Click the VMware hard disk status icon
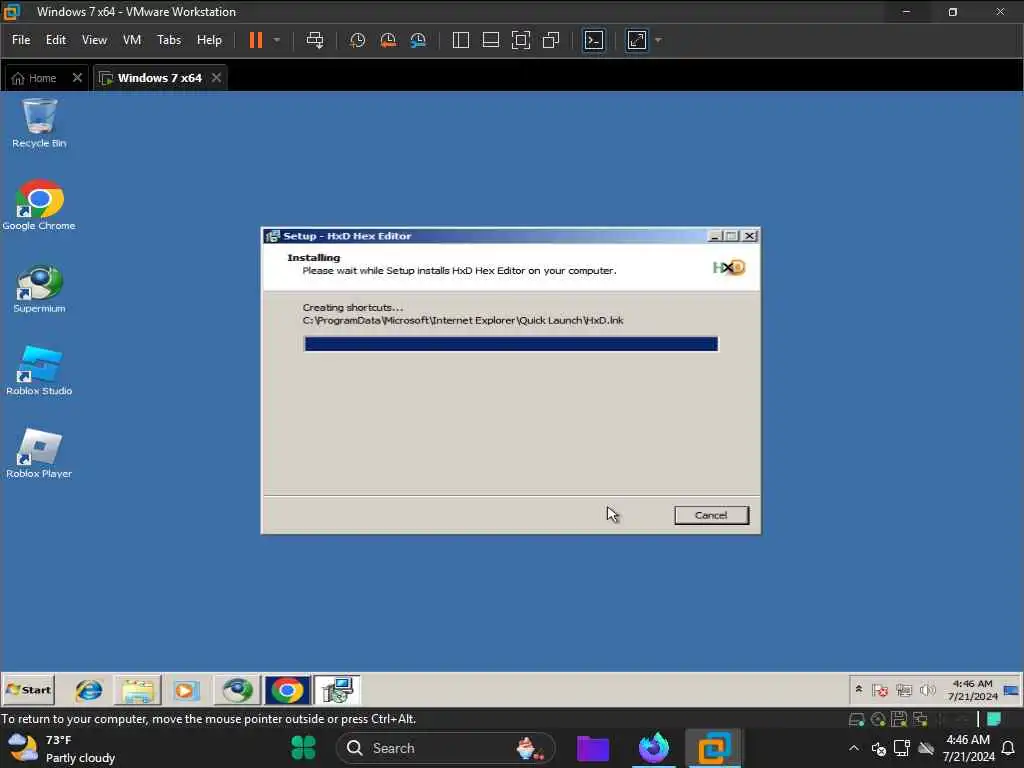This screenshot has height=768, width=1024. [x=856, y=720]
